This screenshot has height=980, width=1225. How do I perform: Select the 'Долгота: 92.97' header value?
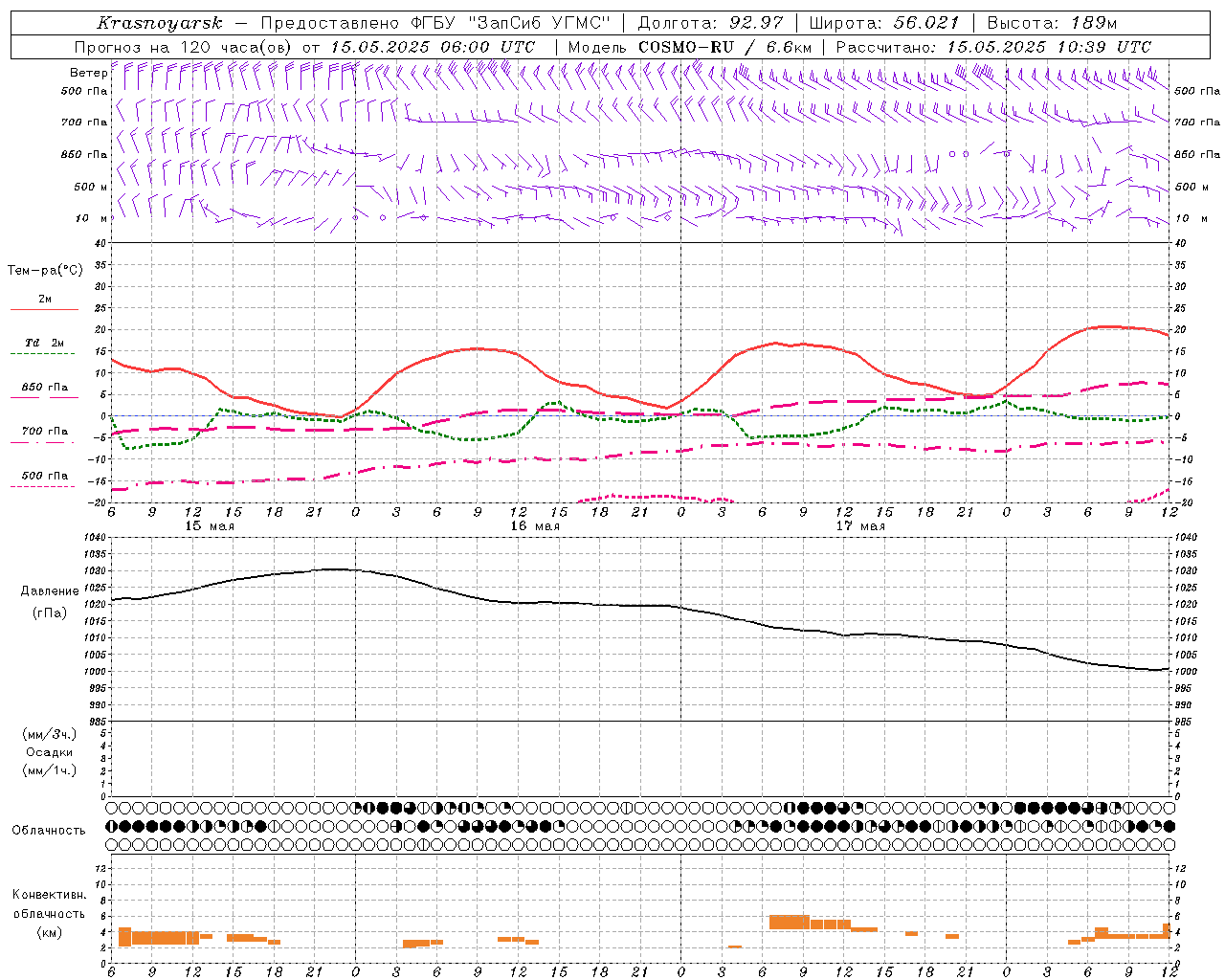[x=710, y=23]
